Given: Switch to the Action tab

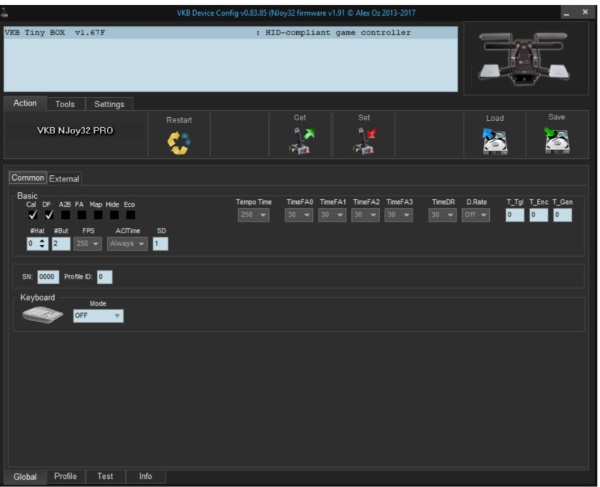Looking at the screenshot, I should tap(25, 103).
